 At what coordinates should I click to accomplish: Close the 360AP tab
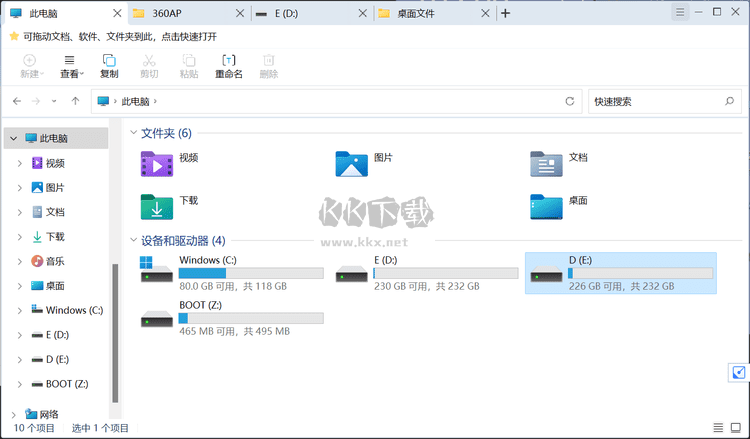coord(240,13)
